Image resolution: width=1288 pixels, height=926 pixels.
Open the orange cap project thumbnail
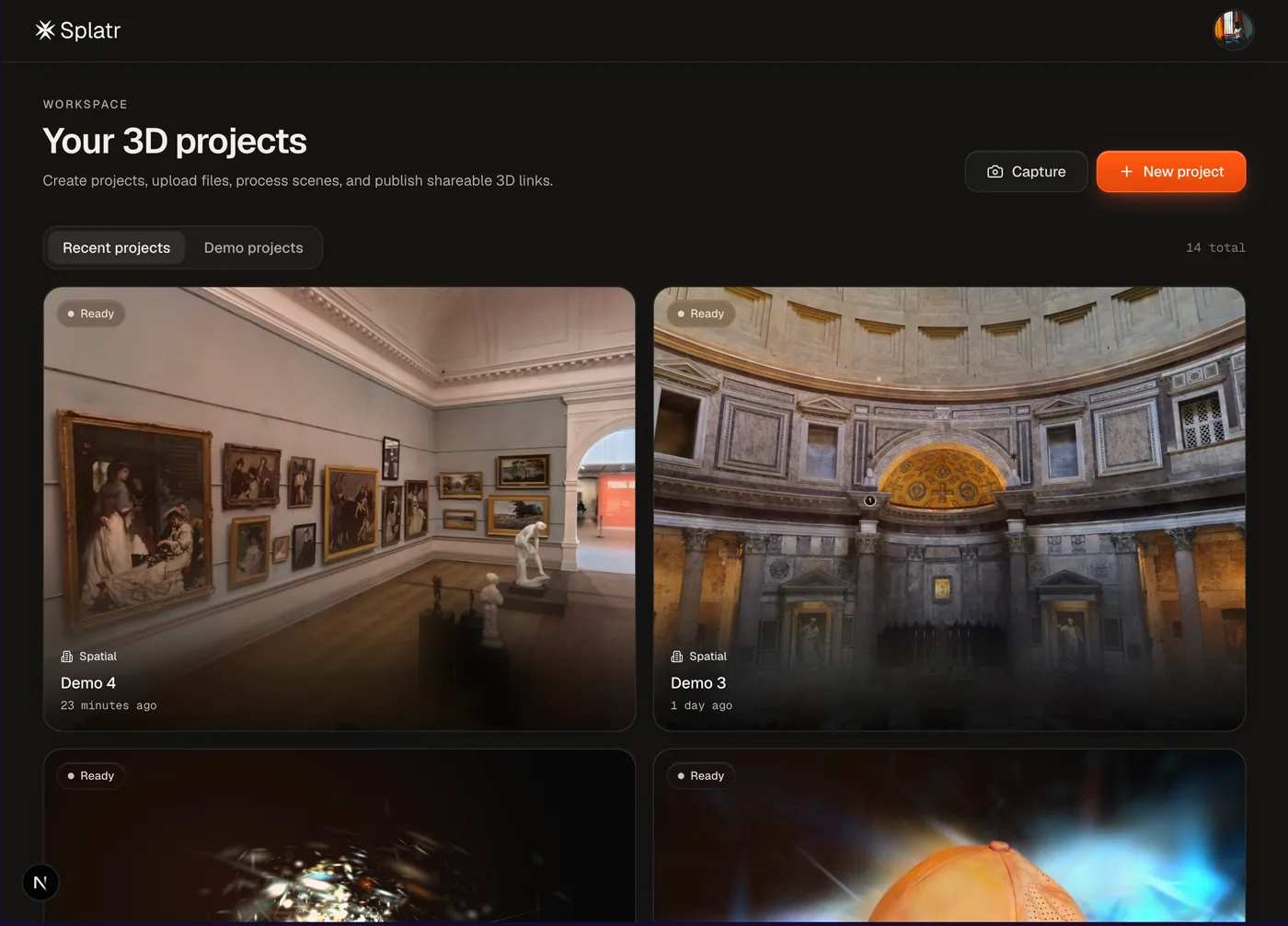tap(949, 837)
